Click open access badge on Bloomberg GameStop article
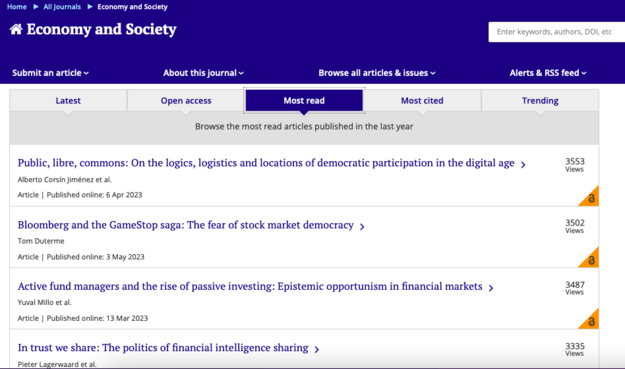 [x=590, y=259]
